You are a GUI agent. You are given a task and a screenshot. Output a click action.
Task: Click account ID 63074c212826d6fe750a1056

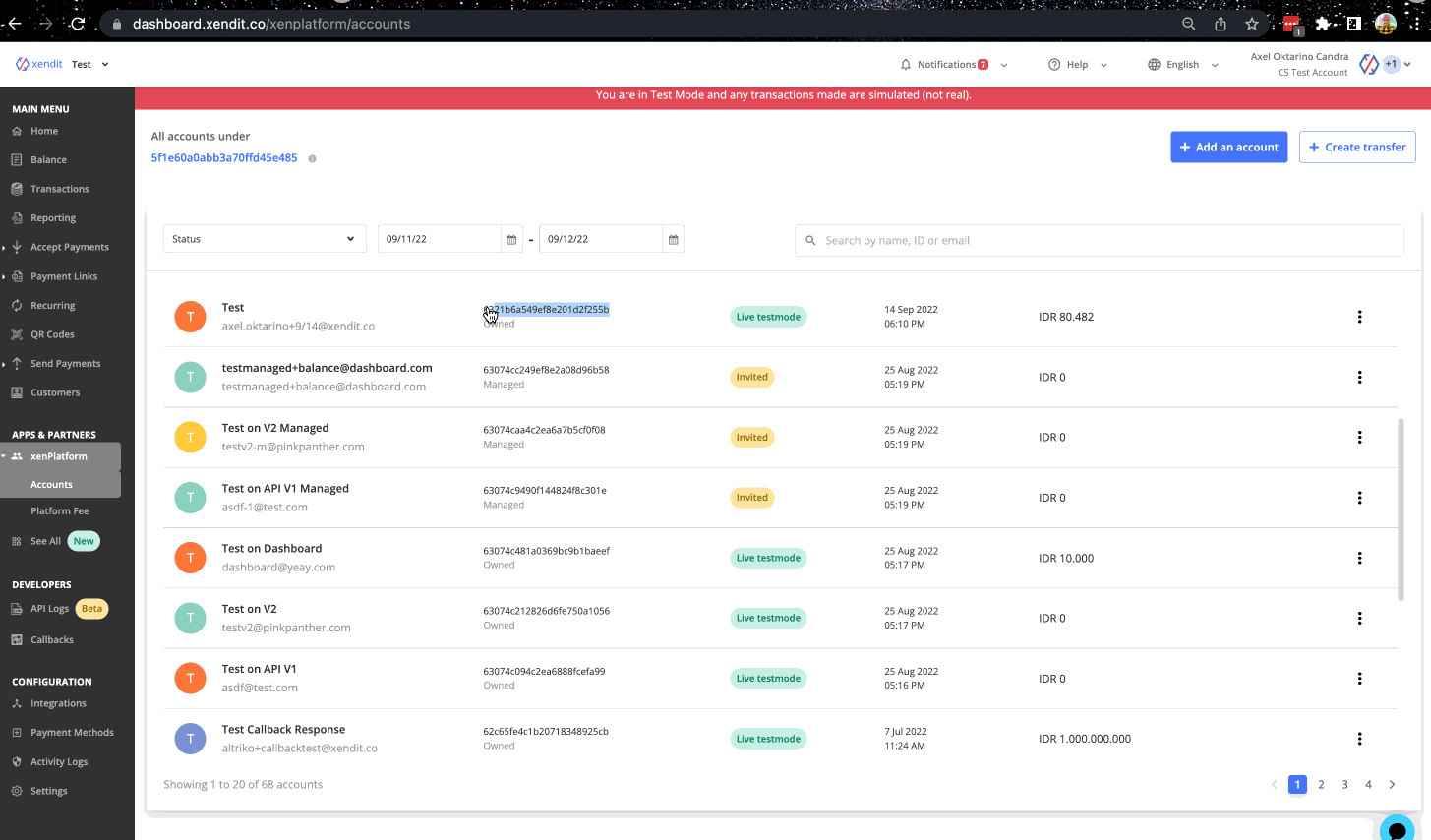(x=546, y=611)
